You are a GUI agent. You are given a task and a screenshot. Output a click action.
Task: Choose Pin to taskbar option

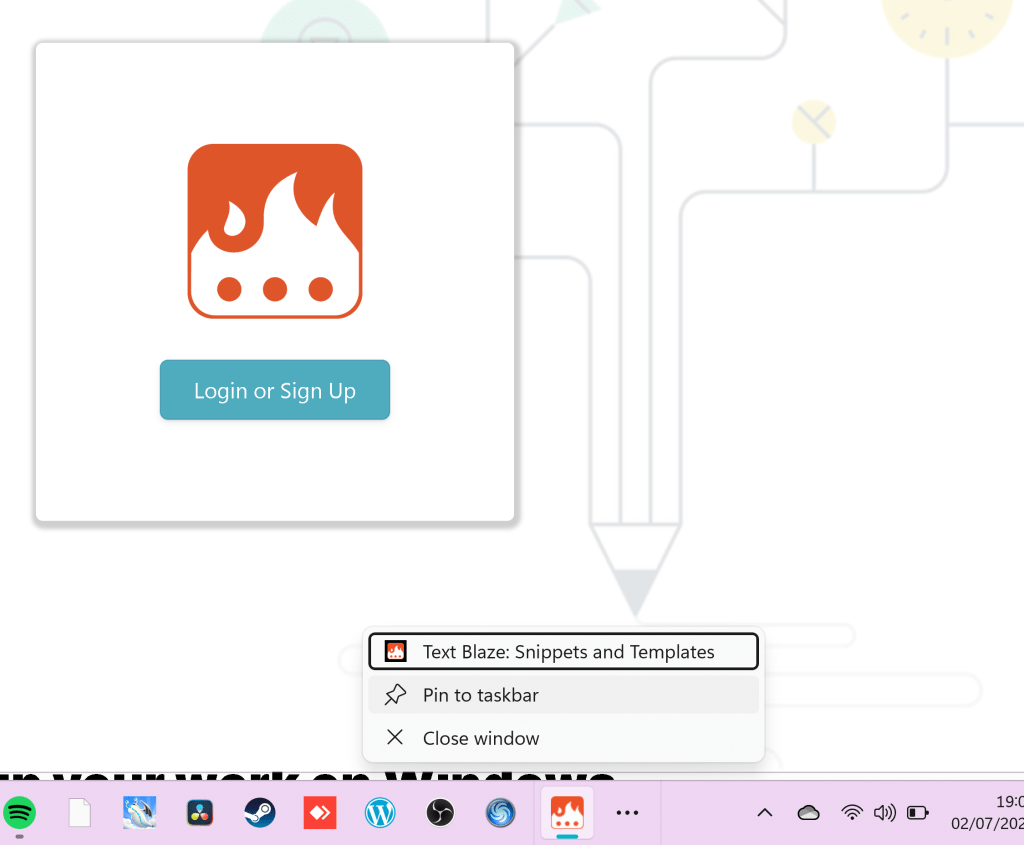(564, 695)
